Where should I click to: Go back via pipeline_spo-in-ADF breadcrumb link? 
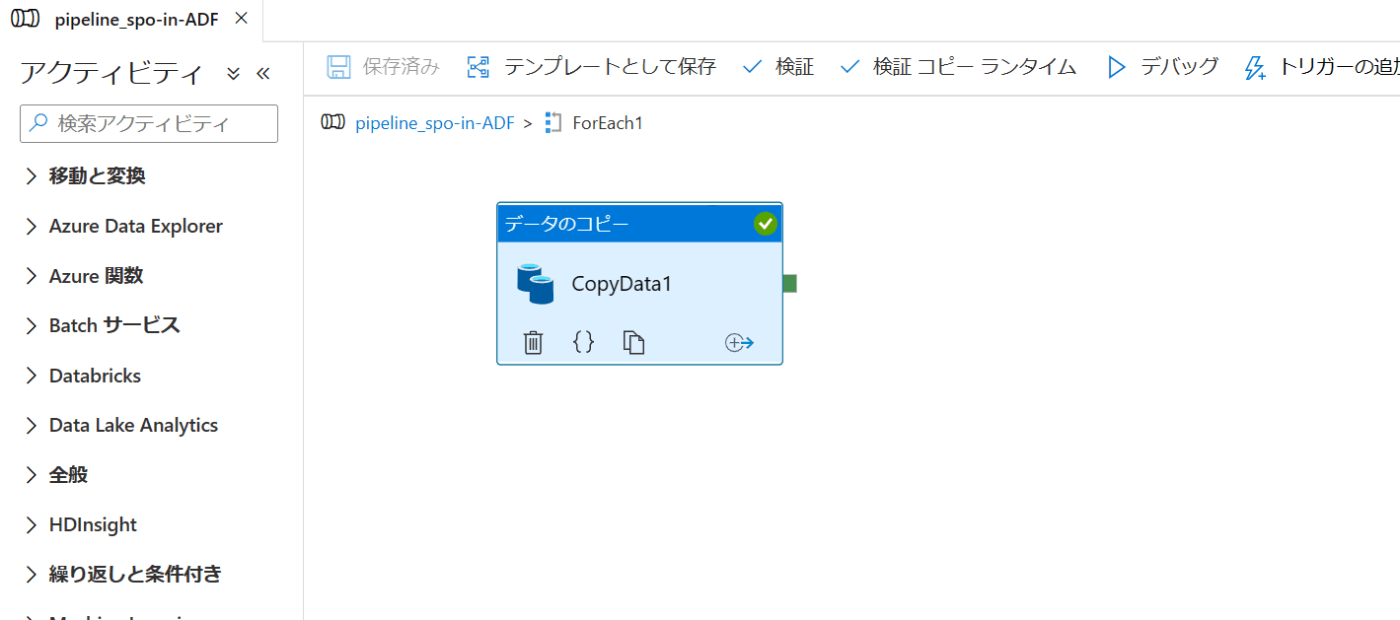(x=435, y=123)
